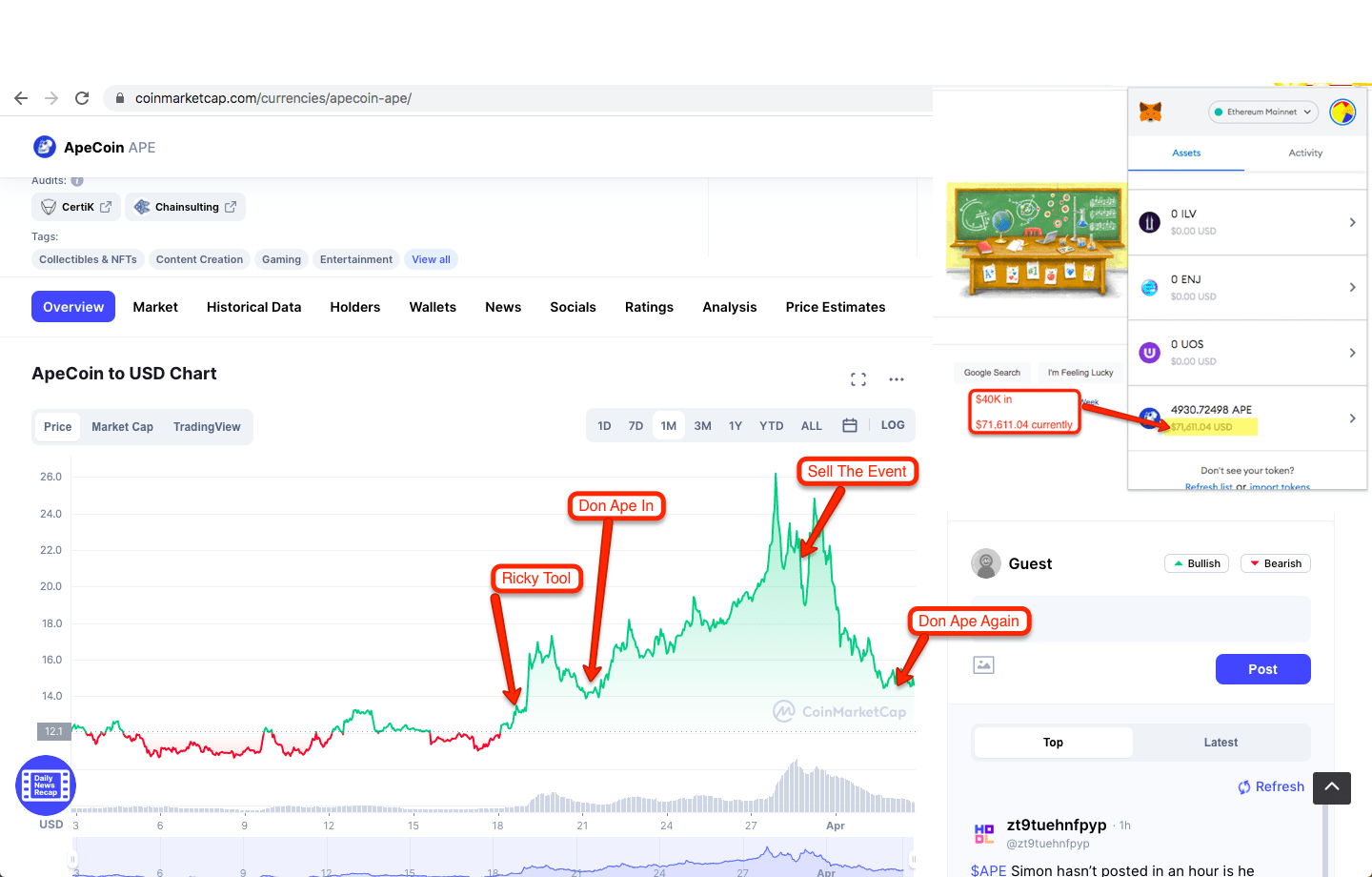Switch to Historical Data tab

pyautogui.click(x=253, y=307)
